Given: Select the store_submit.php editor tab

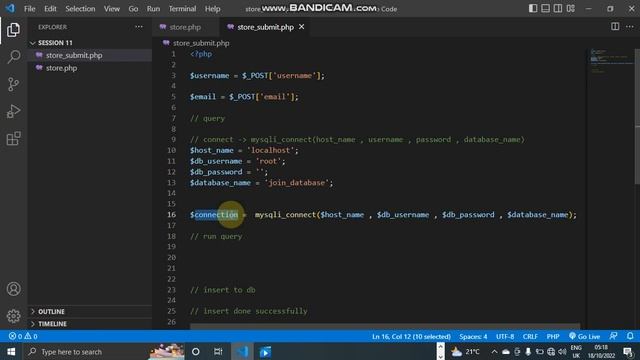Looking at the screenshot, I should click(265, 27).
